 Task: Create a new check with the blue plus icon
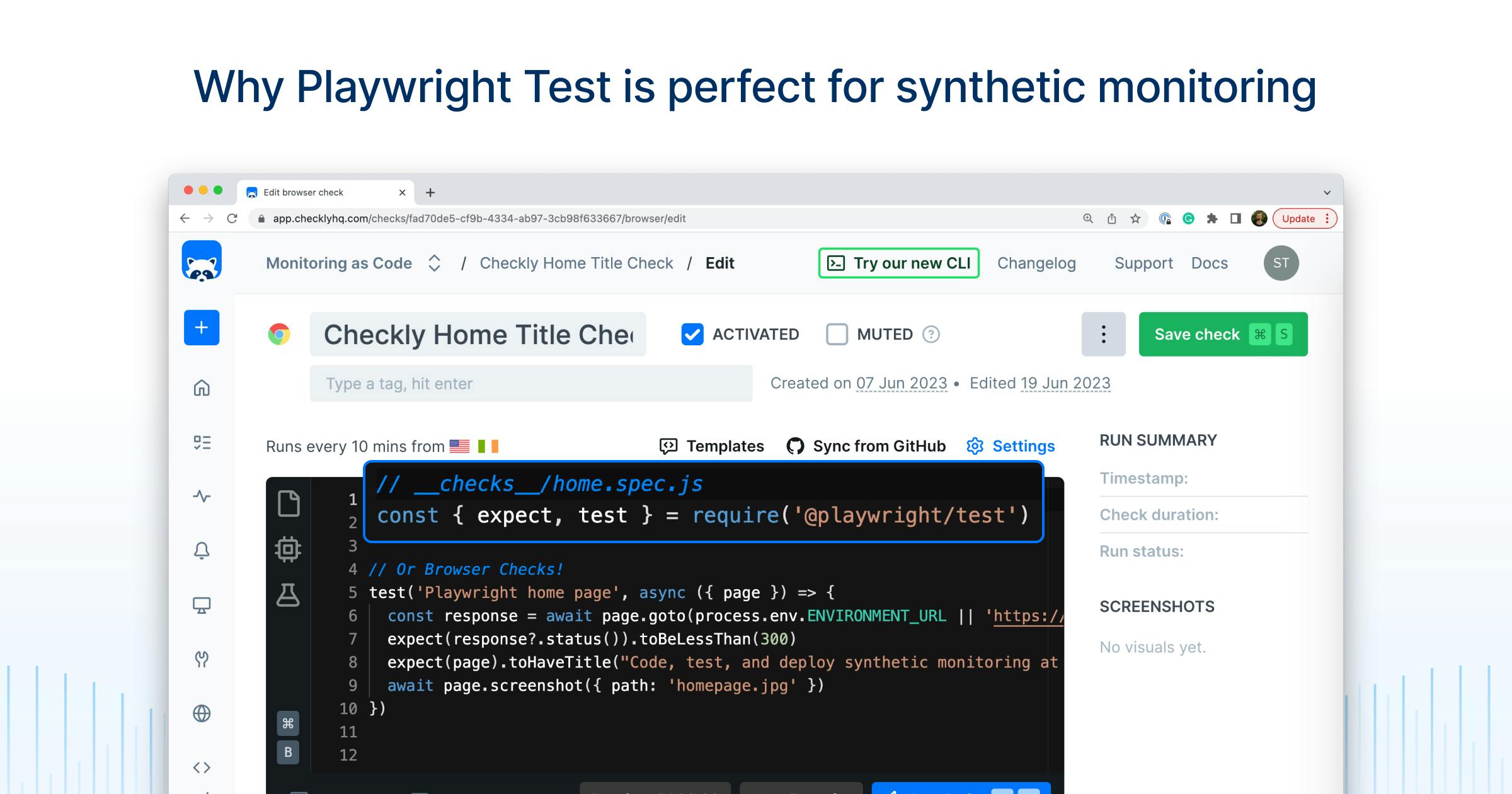coord(201,328)
